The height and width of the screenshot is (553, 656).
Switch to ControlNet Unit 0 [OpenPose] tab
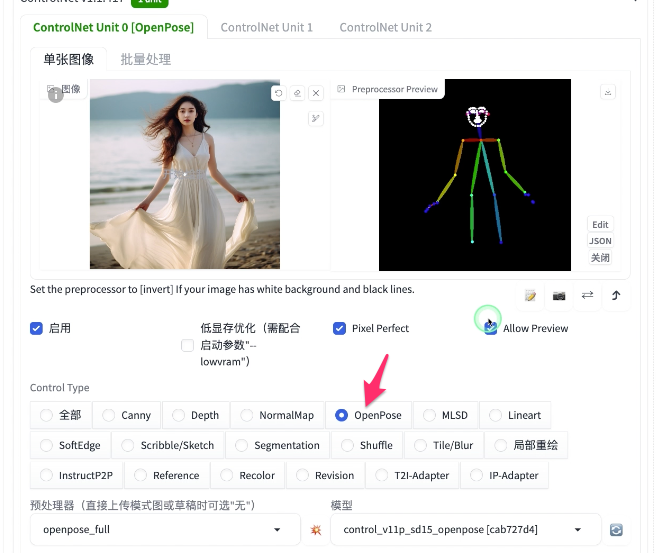point(113,27)
